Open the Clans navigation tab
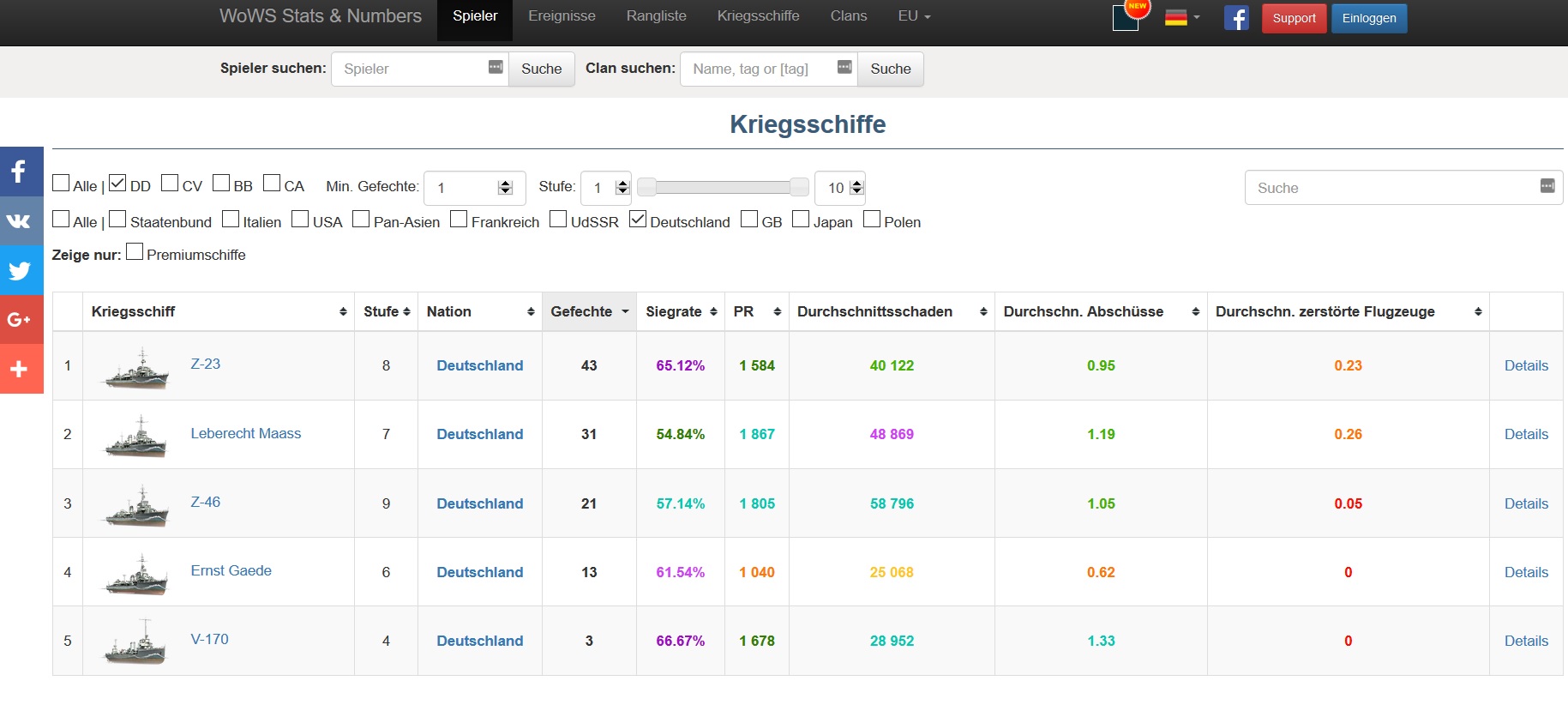Image resolution: width=1568 pixels, height=723 pixels. [849, 16]
